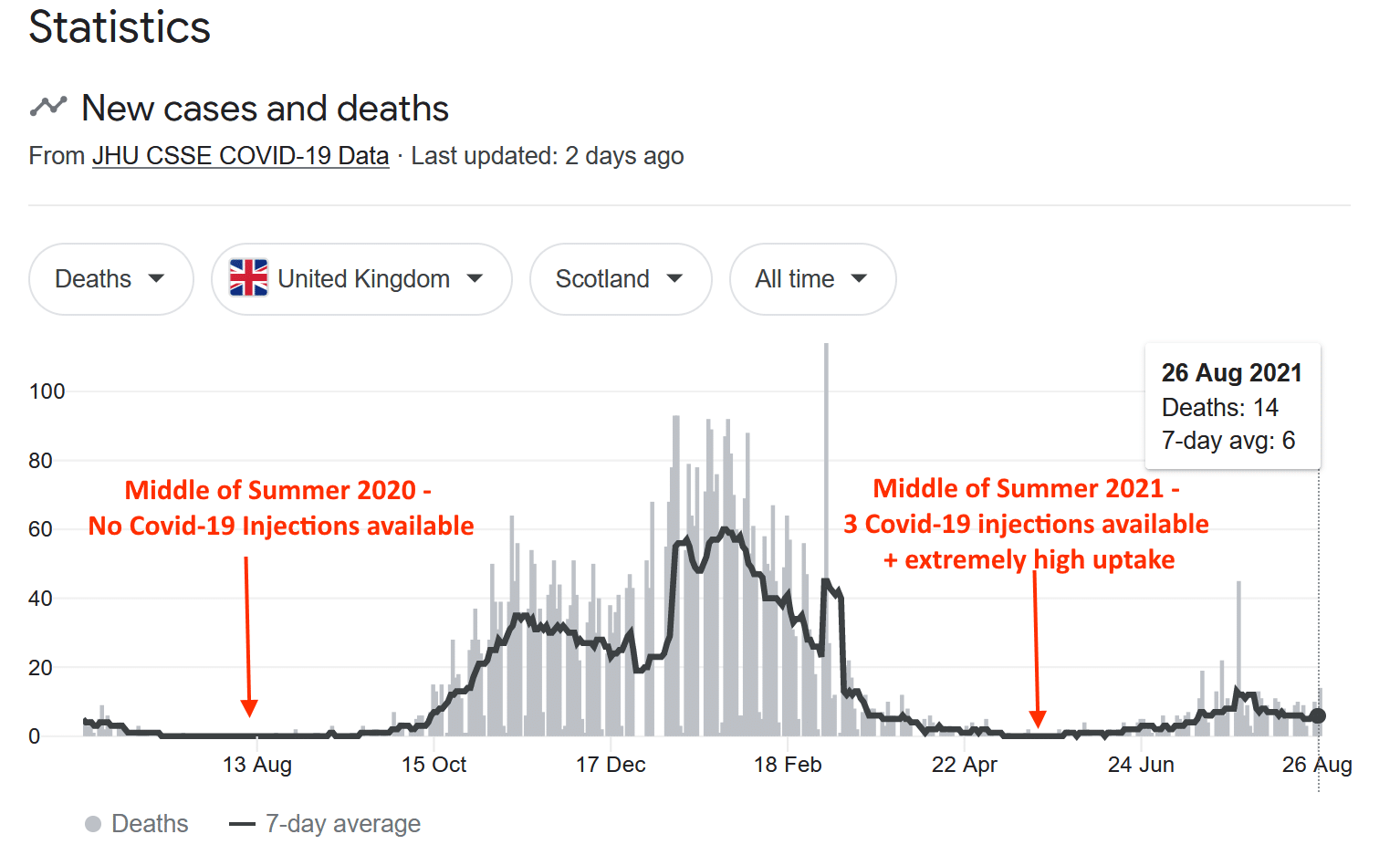Click the 22 Apr axis date label
This screenshot has width=1400, height=855.
(x=964, y=765)
